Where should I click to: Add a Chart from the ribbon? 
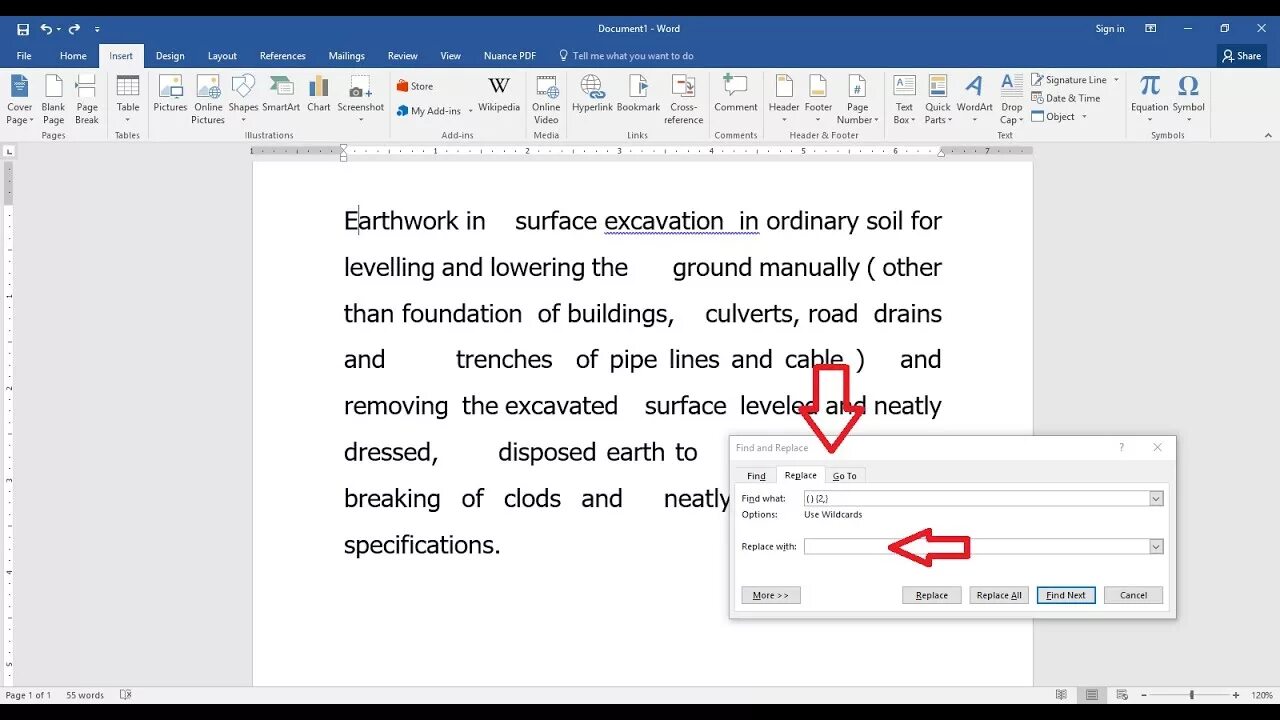pos(319,93)
